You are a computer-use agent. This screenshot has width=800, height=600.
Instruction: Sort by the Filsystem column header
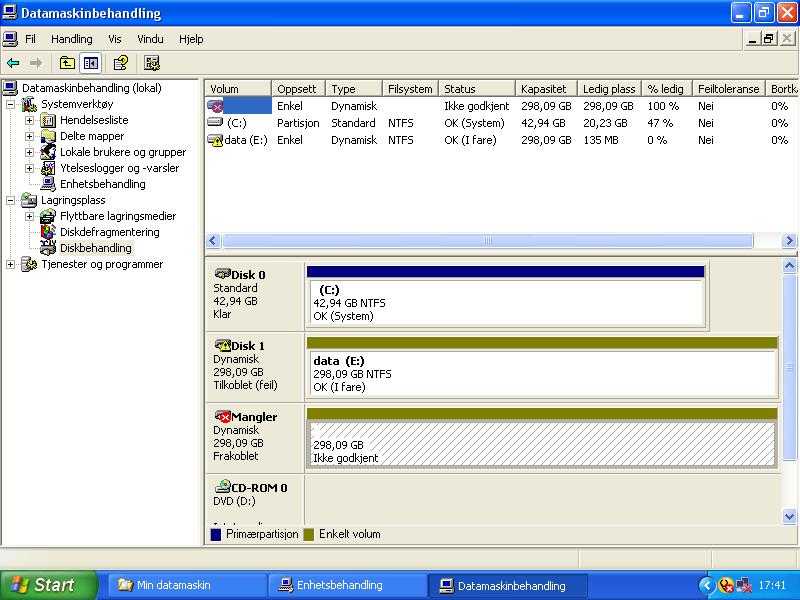click(x=410, y=89)
